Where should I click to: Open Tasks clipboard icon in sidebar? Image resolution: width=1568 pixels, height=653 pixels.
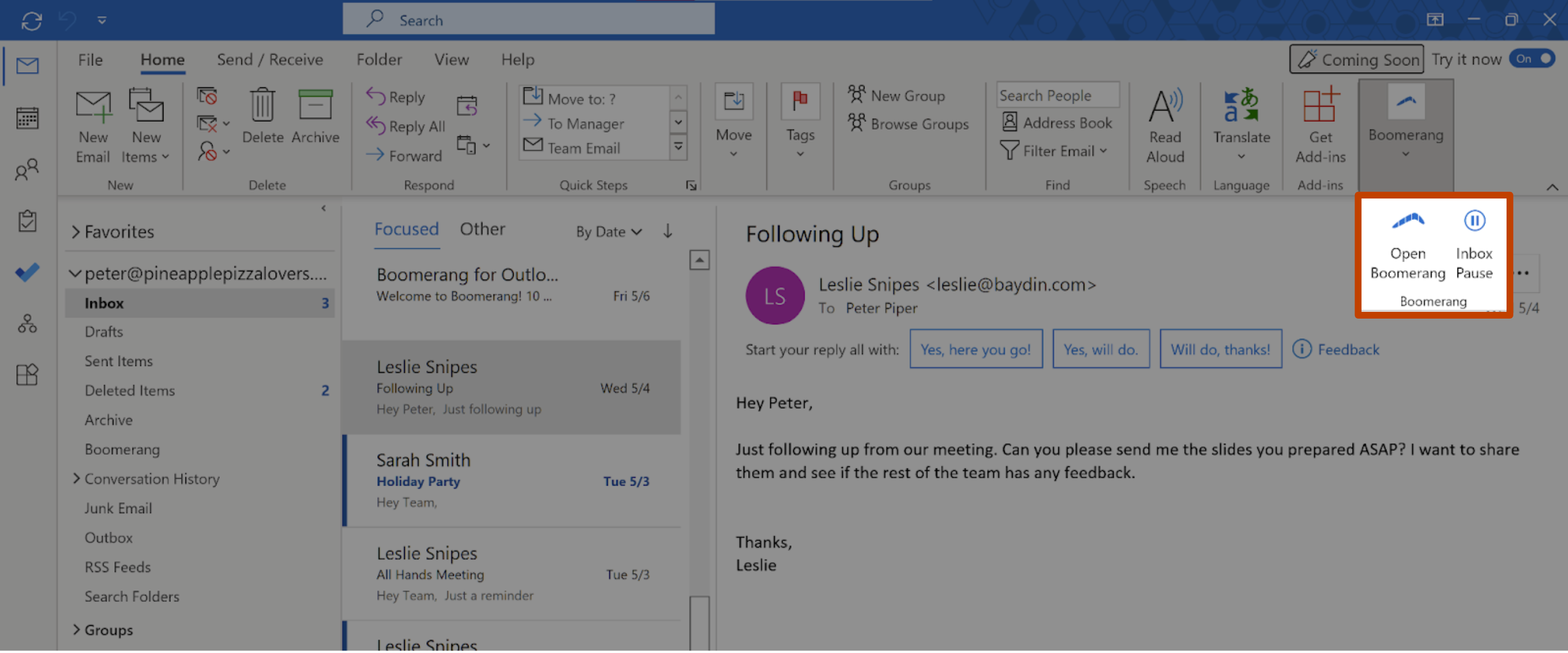(x=28, y=220)
